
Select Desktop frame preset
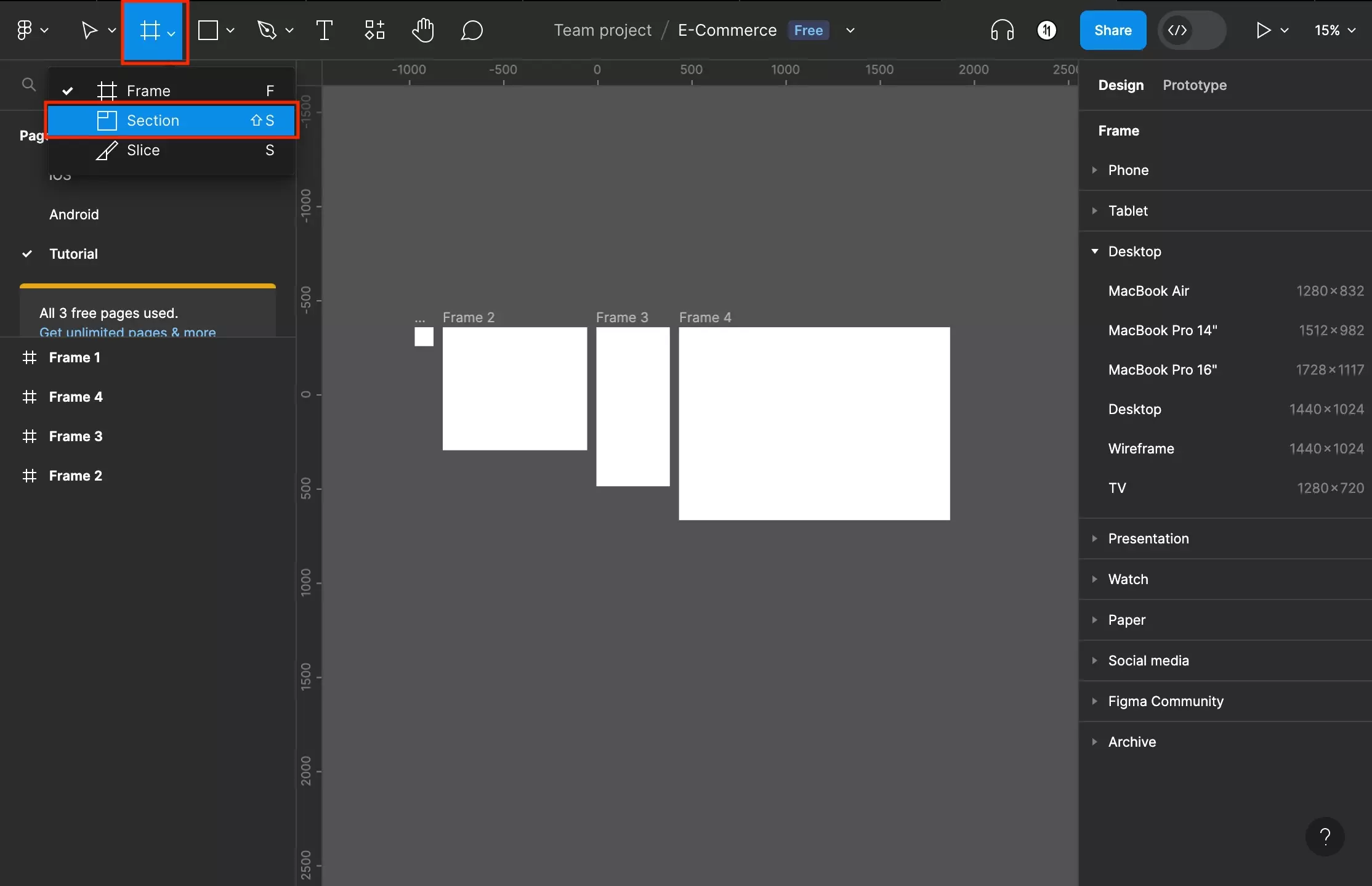click(x=1134, y=409)
